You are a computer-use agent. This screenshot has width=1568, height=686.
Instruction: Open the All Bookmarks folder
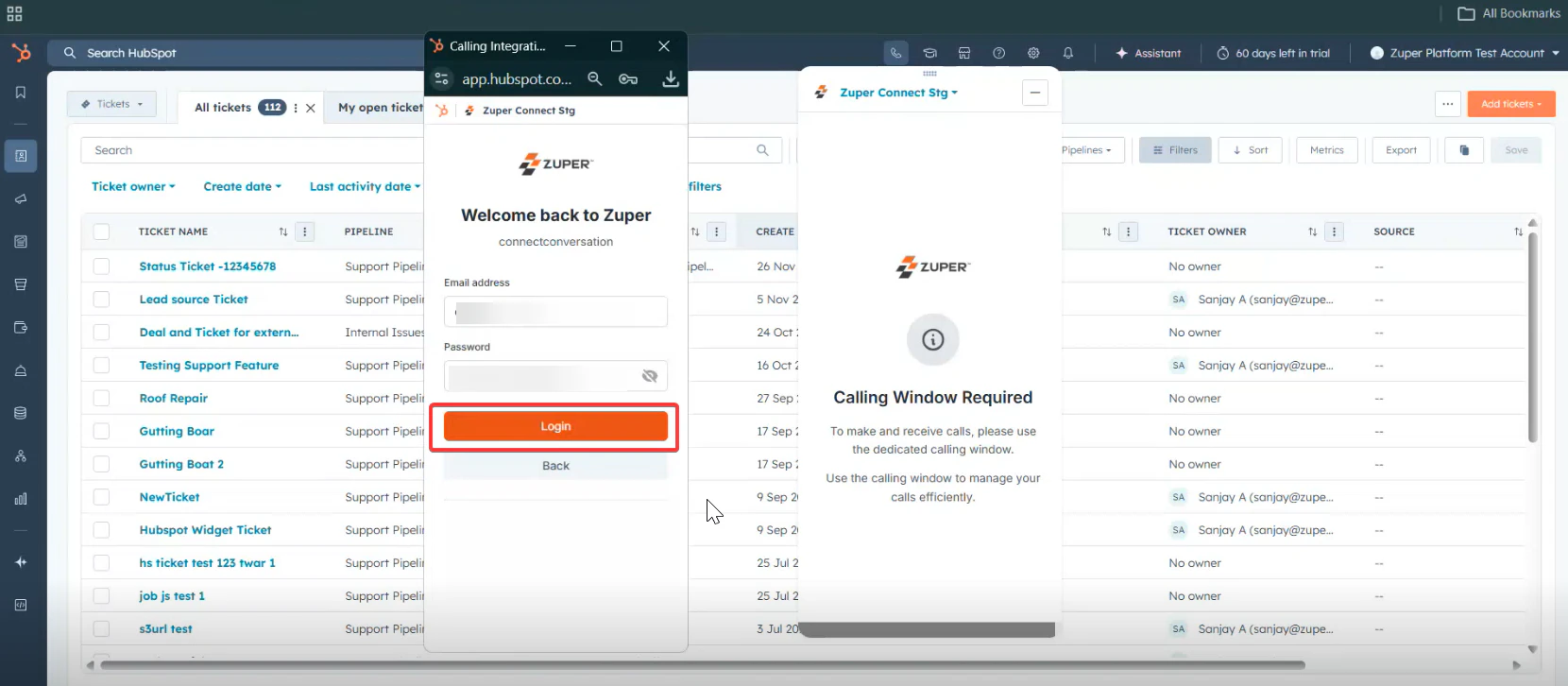(1509, 13)
